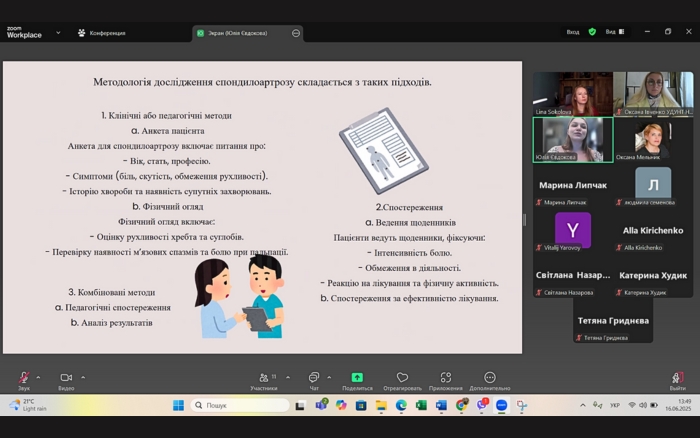Click the green Поделиться share screen icon
The width and height of the screenshot is (700, 438).
(357, 379)
